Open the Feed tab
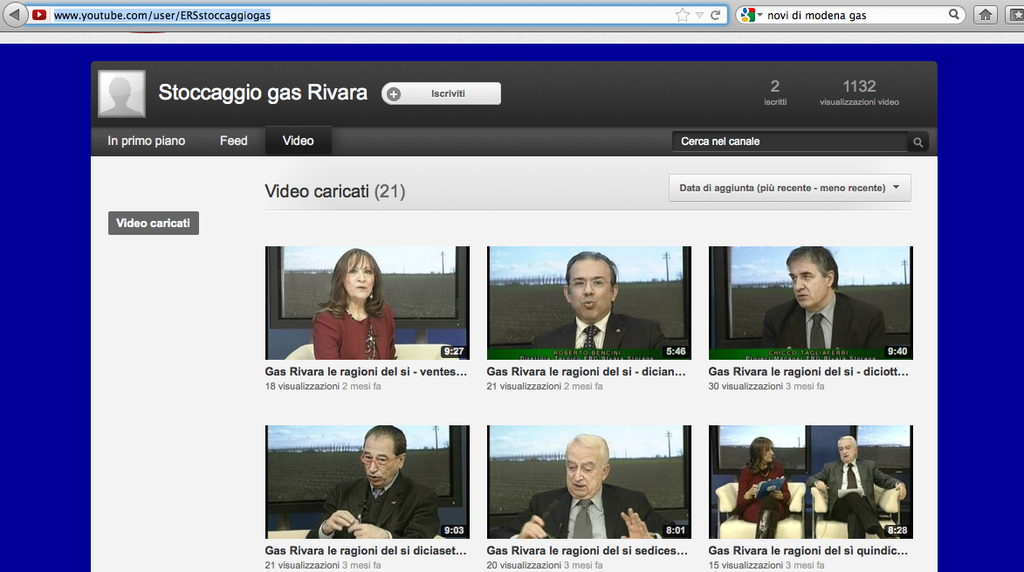Viewport: 1024px width, 572px height. tap(233, 141)
